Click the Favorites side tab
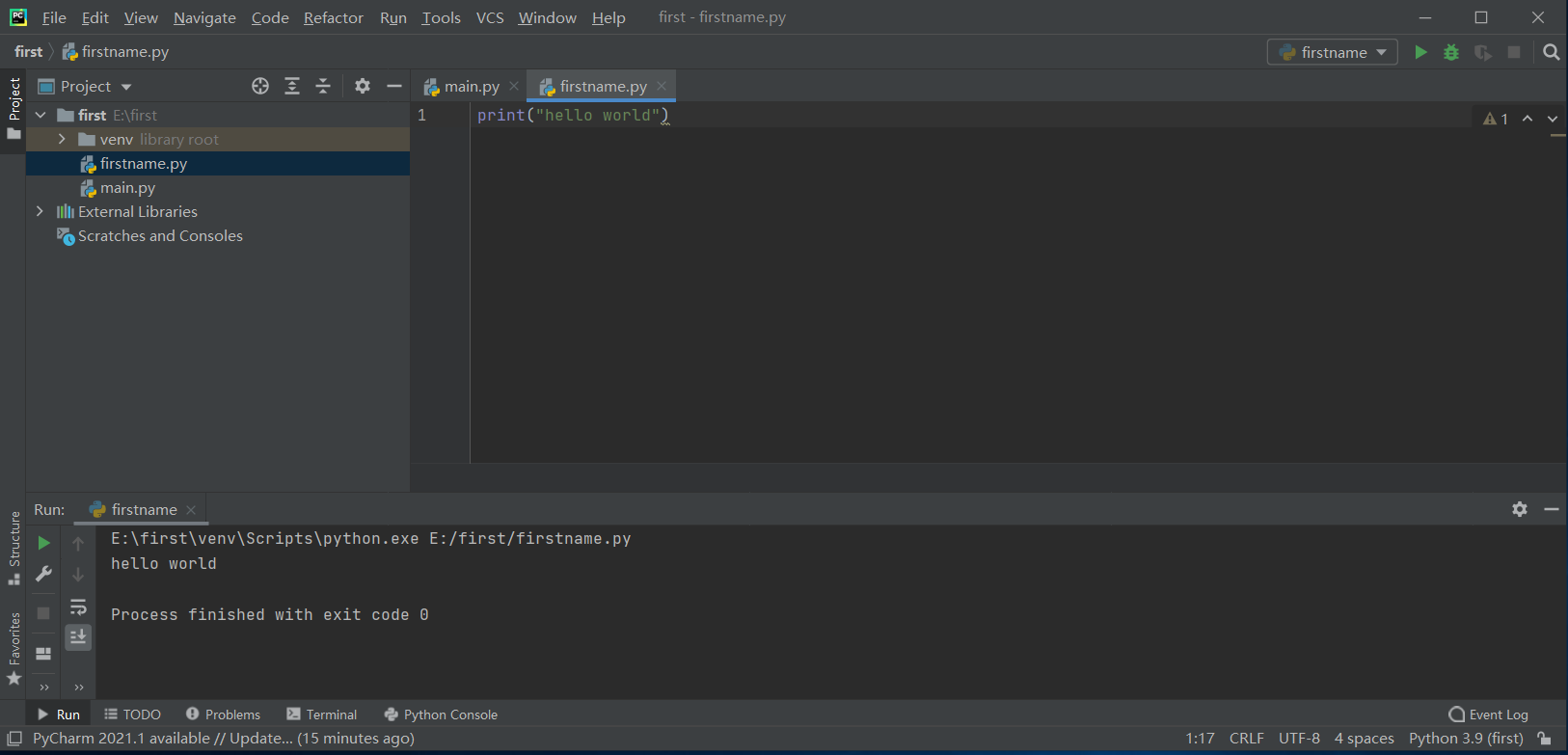The height and width of the screenshot is (755, 1568). pyautogui.click(x=14, y=648)
